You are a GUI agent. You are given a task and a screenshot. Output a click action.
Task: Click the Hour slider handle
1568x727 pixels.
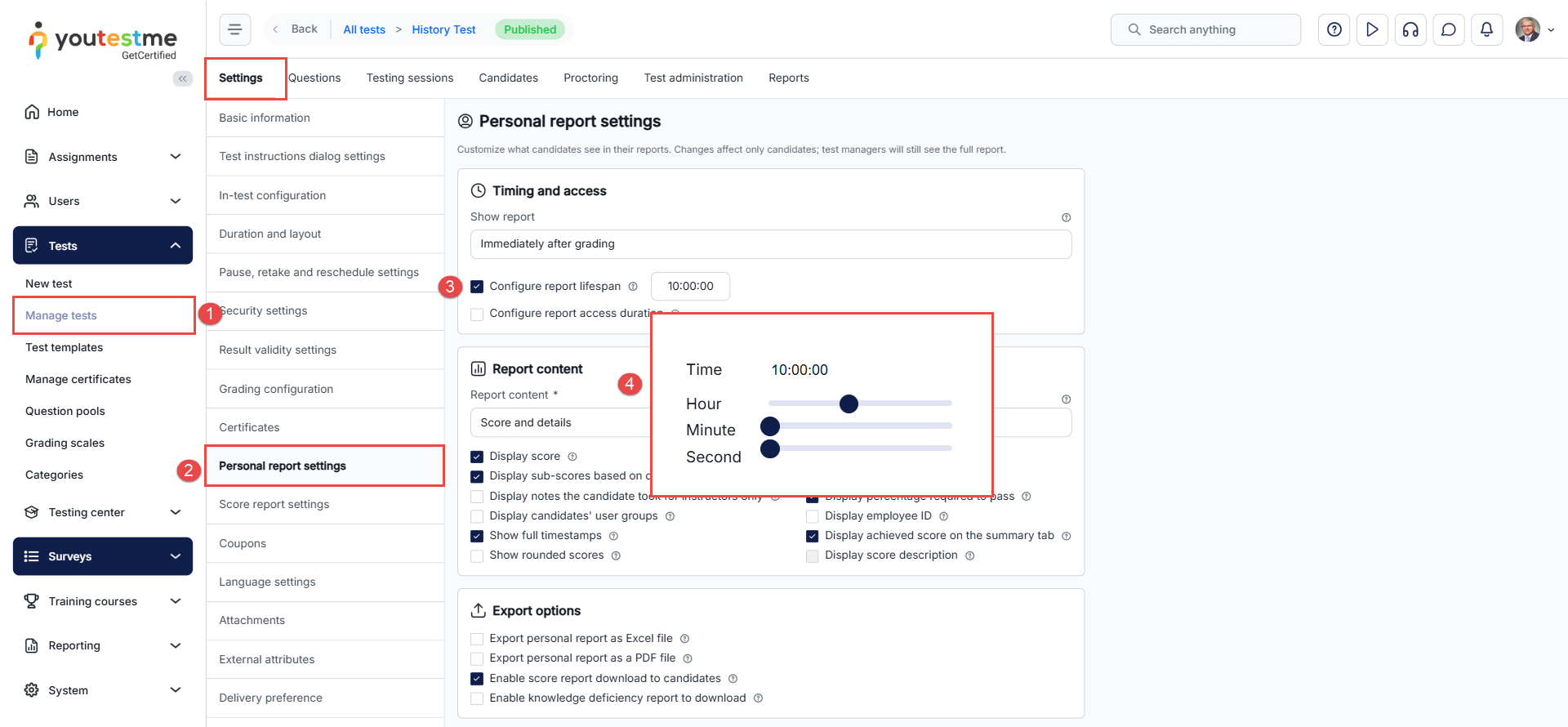pyautogui.click(x=849, y=404)
